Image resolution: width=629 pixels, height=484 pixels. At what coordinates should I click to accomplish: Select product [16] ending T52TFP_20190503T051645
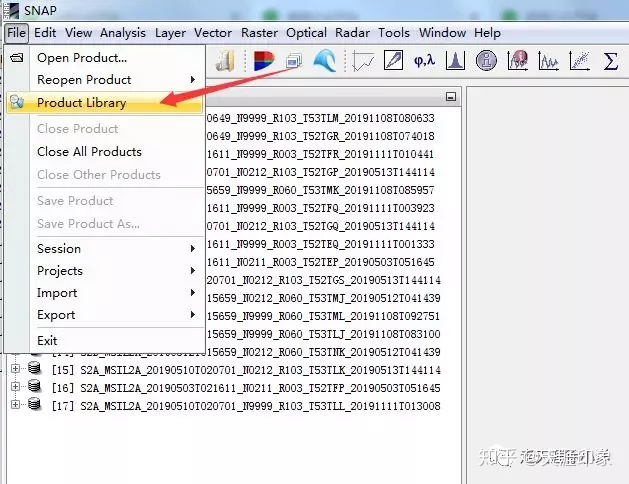246,388
